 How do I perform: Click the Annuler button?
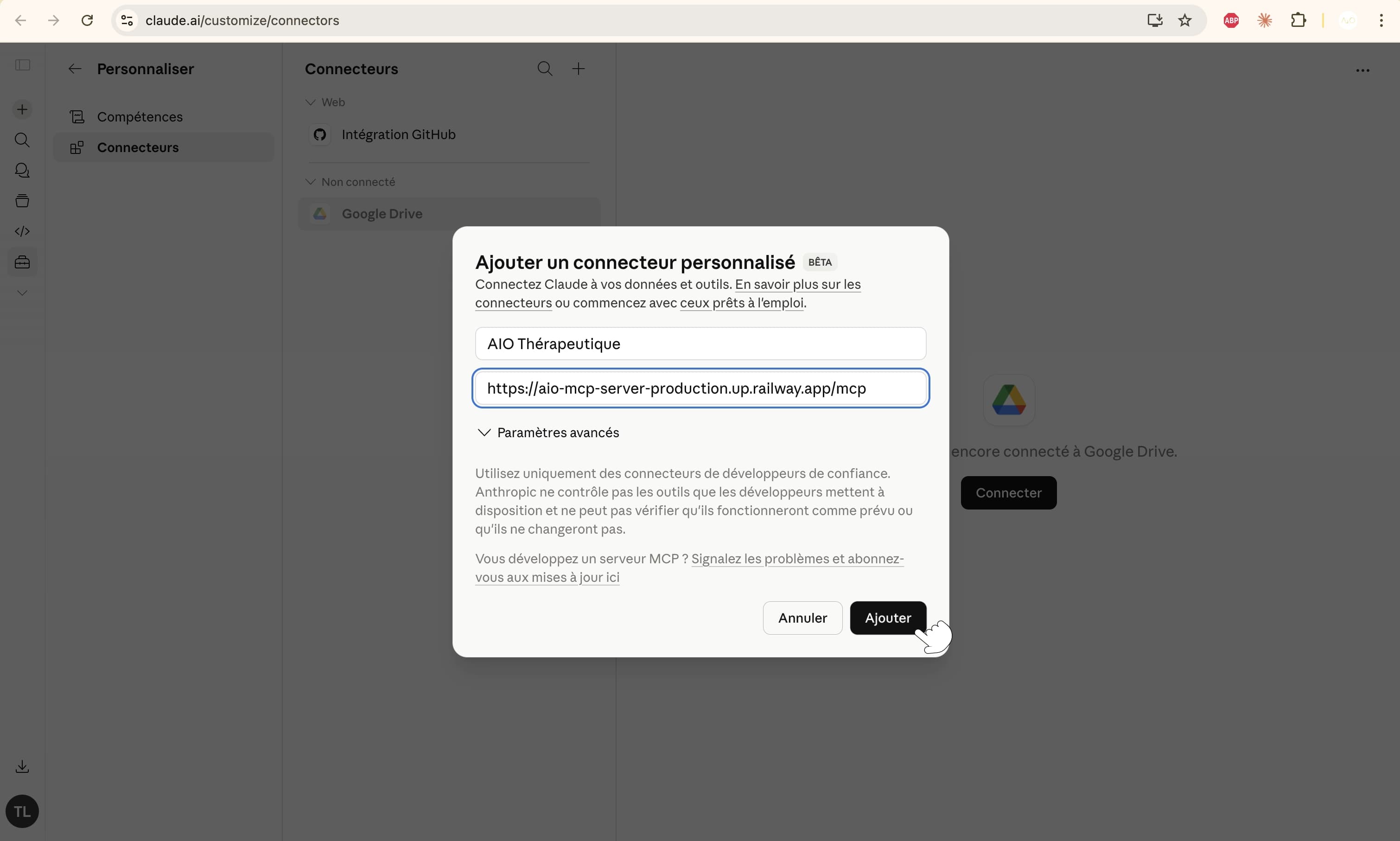802,618
